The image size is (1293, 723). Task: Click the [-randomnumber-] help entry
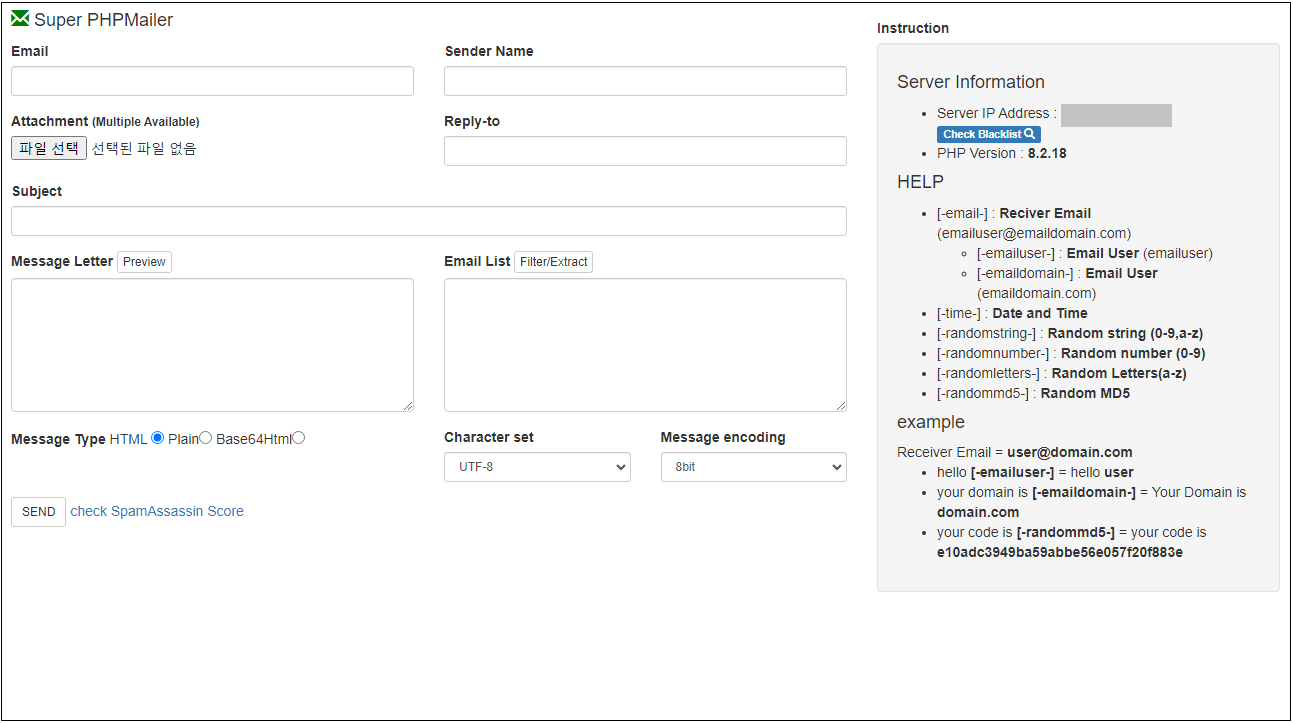[x=1071, y=353]
